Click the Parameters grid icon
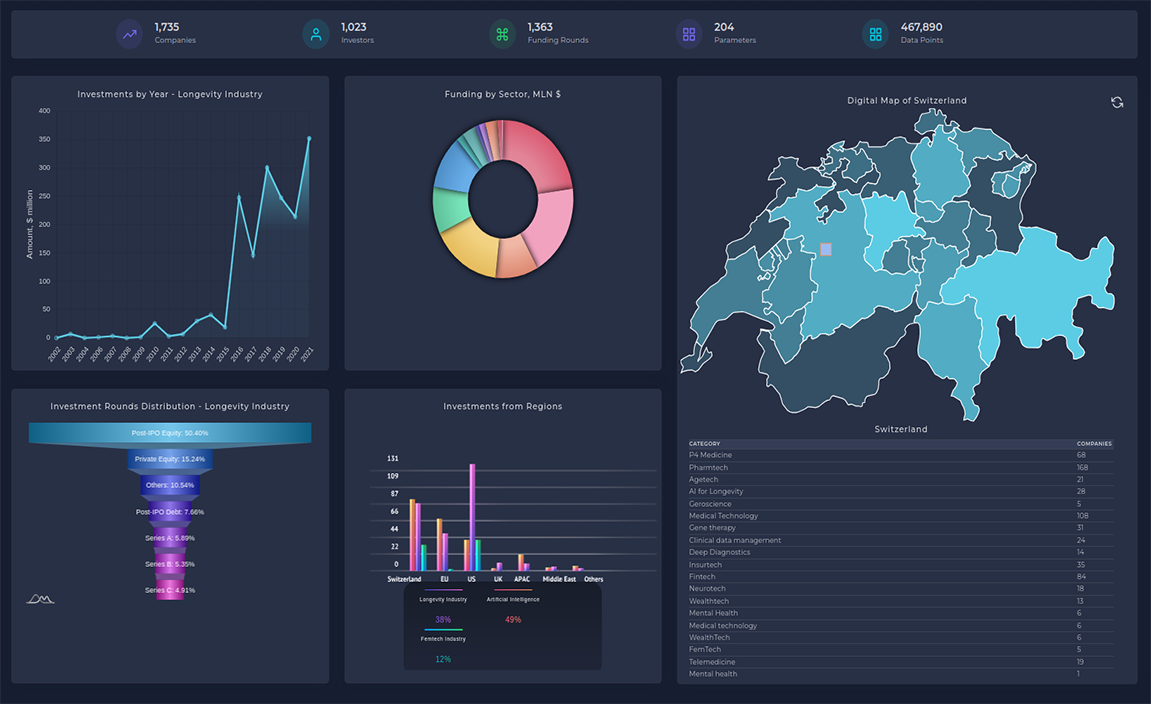Viewport: 1151px width, 704px height. click(x=689, y=34)
